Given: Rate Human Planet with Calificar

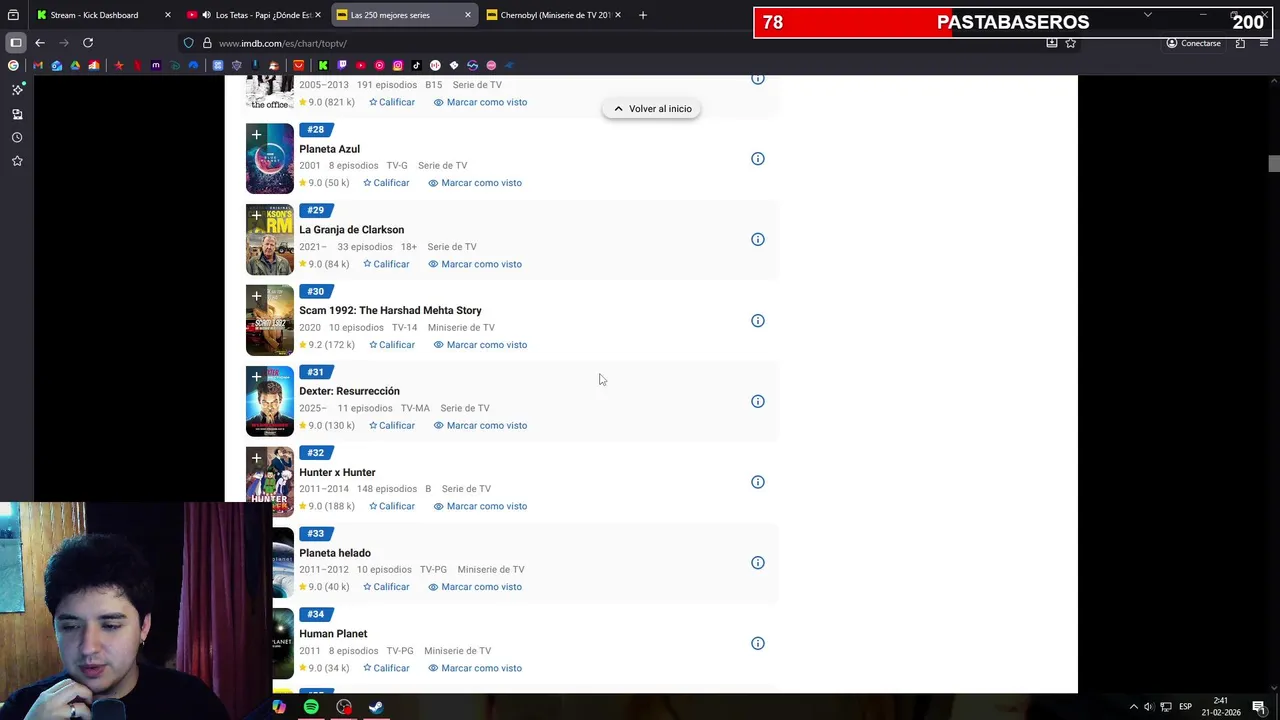Looking at the screenshot, I should point(386,668).
